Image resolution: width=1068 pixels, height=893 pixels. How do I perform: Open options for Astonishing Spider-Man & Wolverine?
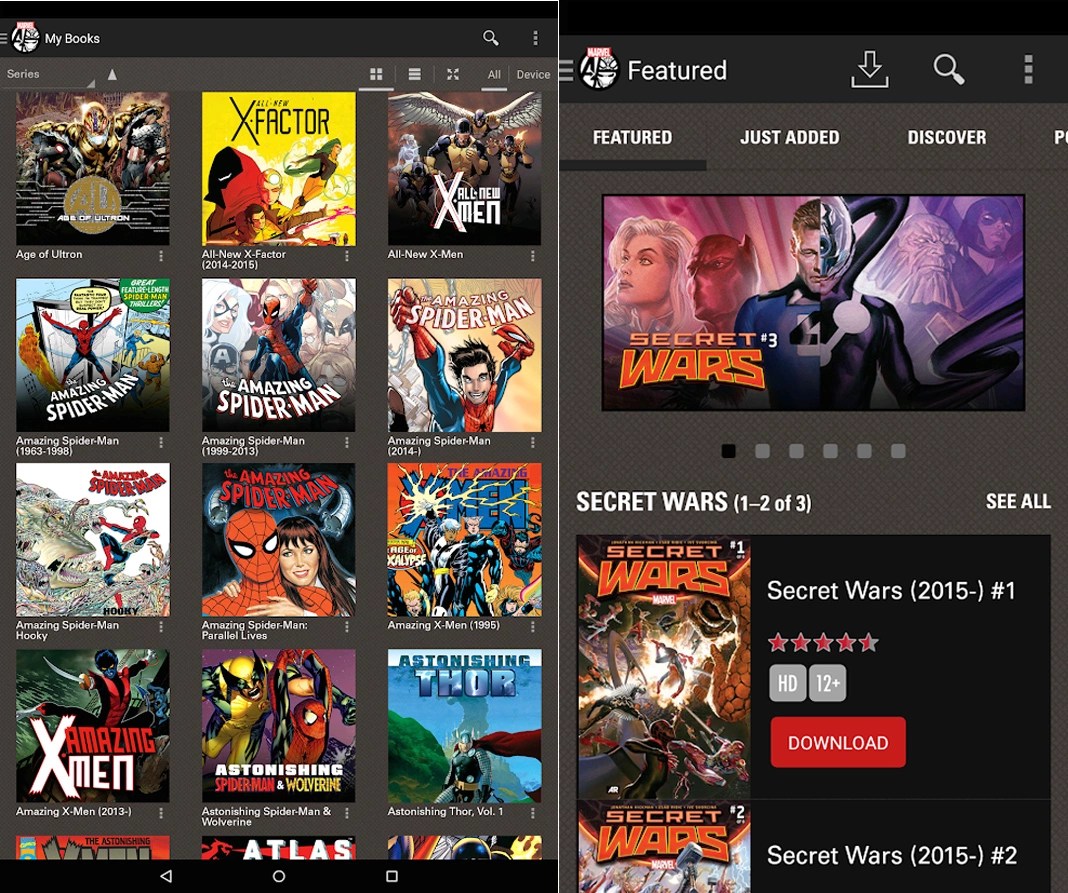click(x=347, y=813)
